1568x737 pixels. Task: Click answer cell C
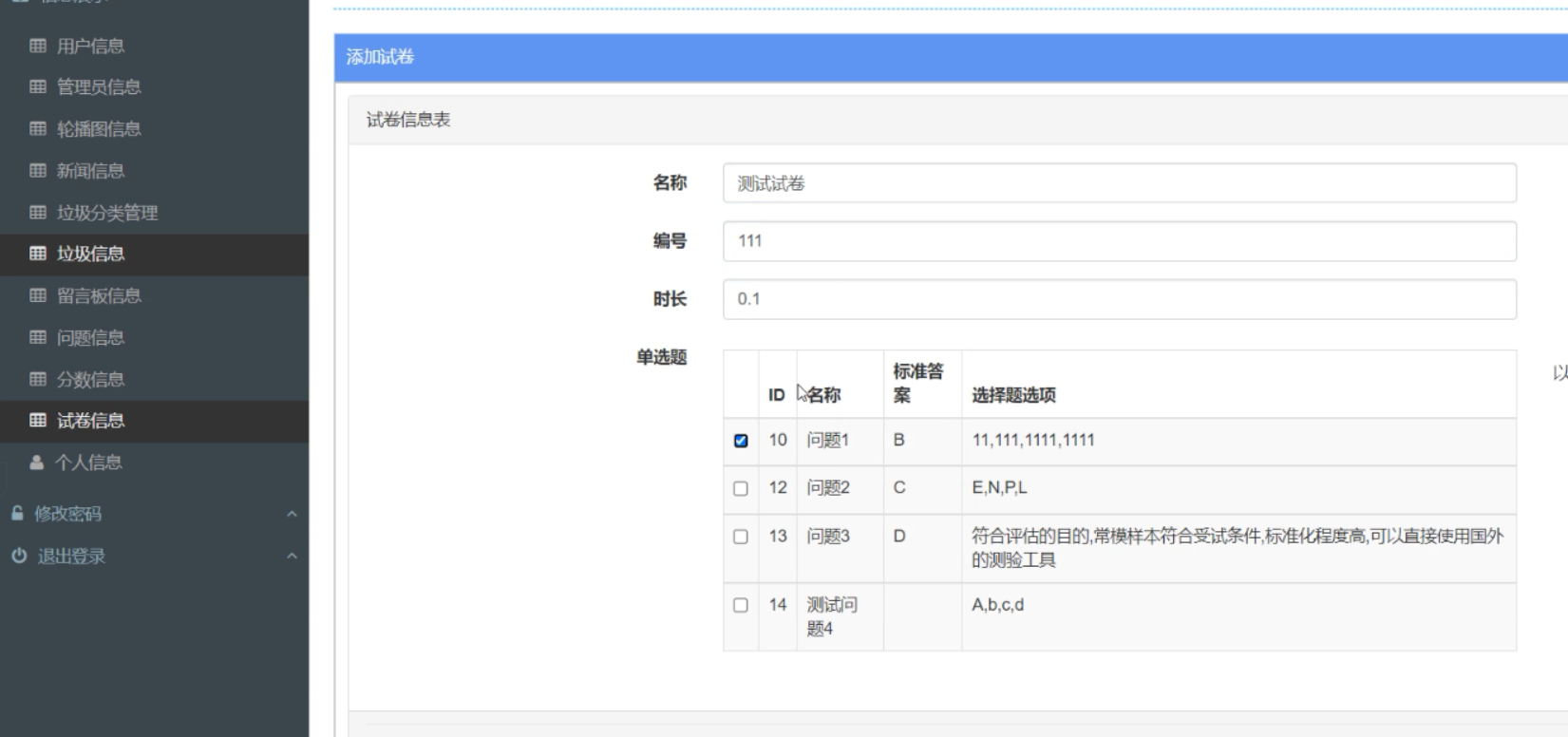pyautogui.click(x=898, y=488)
